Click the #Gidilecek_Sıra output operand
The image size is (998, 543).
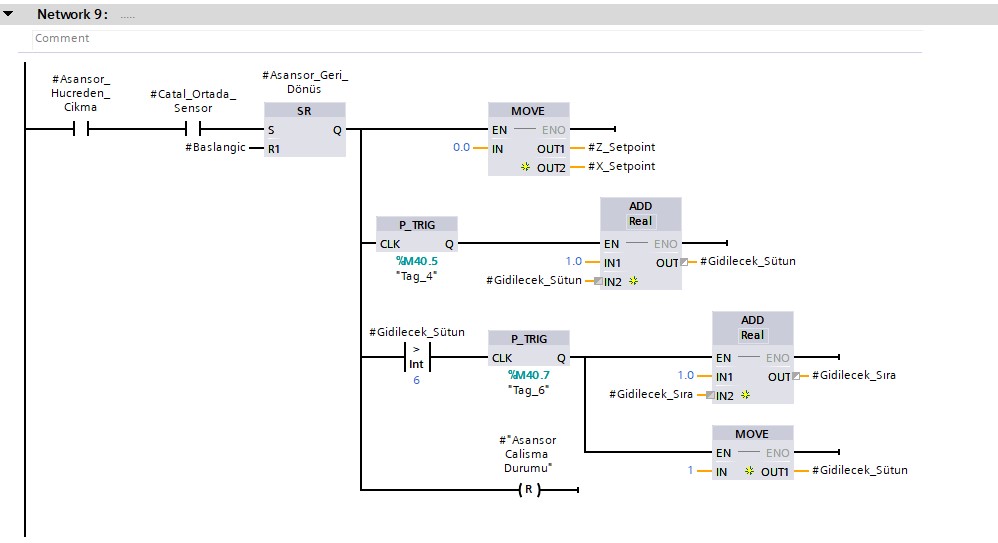[x=853, y=376]
